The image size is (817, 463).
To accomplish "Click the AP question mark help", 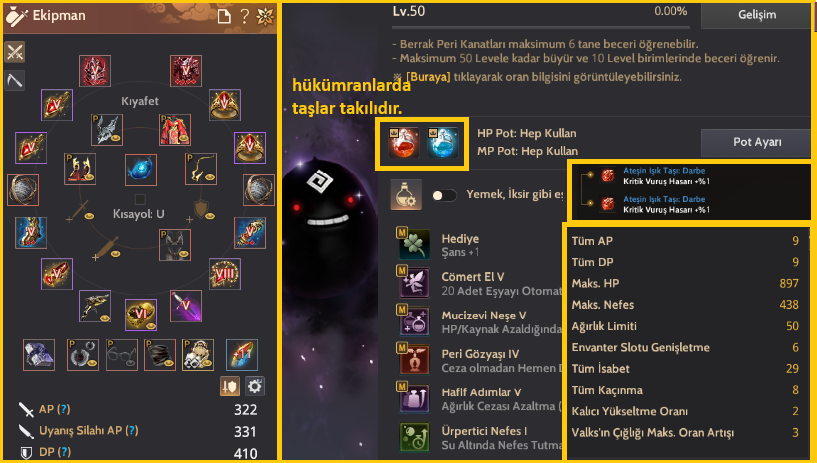I will [63, 409].
